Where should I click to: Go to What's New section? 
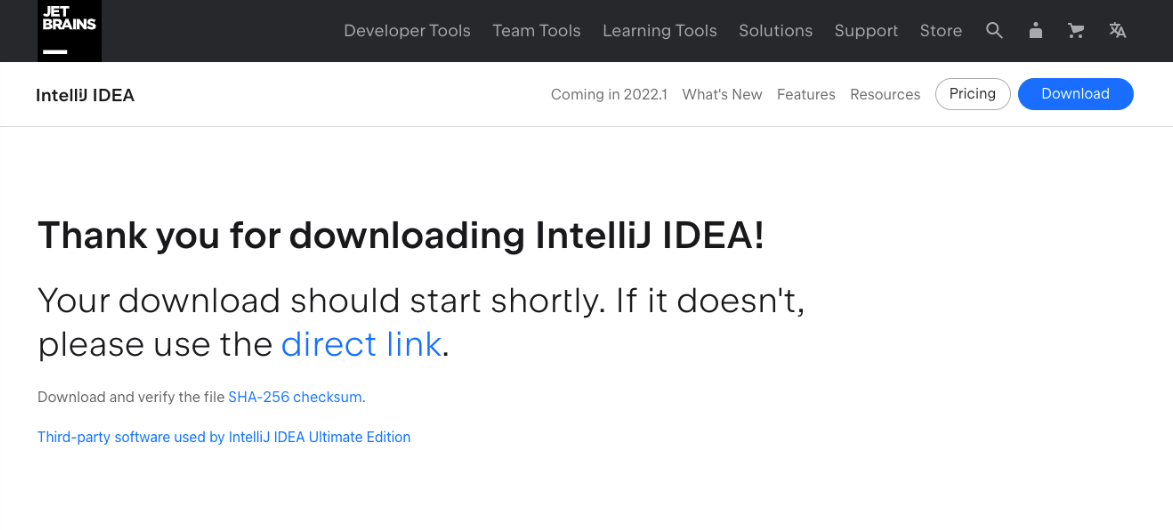point(722,94)
